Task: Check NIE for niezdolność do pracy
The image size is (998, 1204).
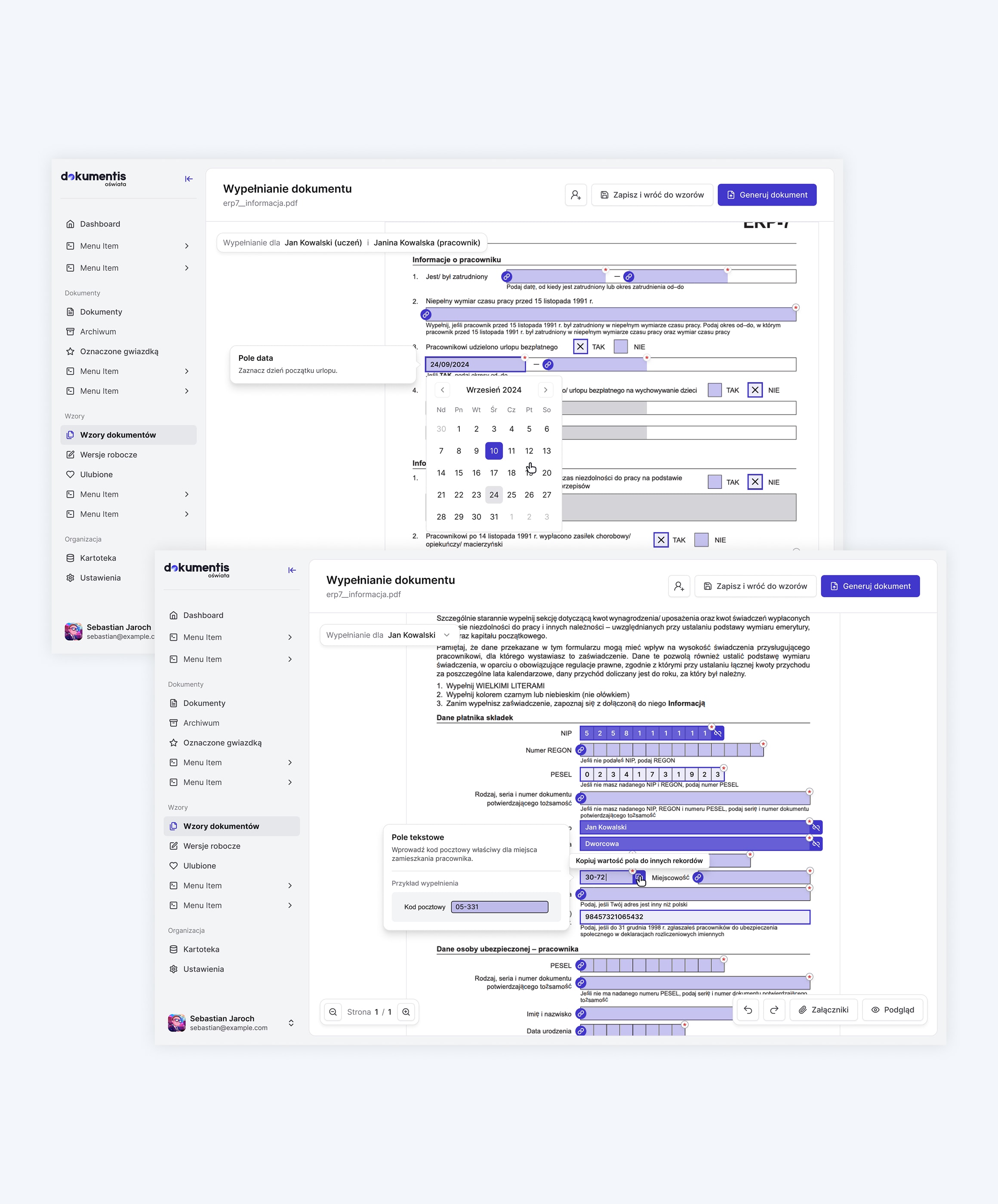Action: pyautogui.click(x=755, y=482)
